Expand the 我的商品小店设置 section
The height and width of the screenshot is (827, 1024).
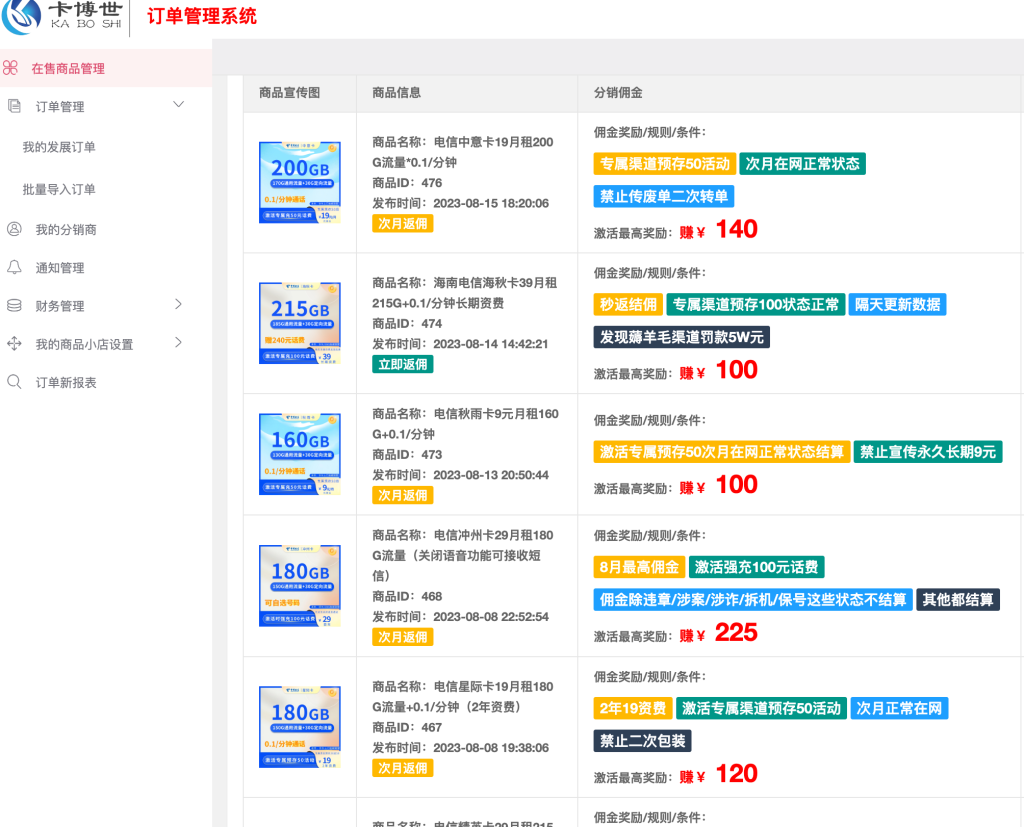click(178, 345)
